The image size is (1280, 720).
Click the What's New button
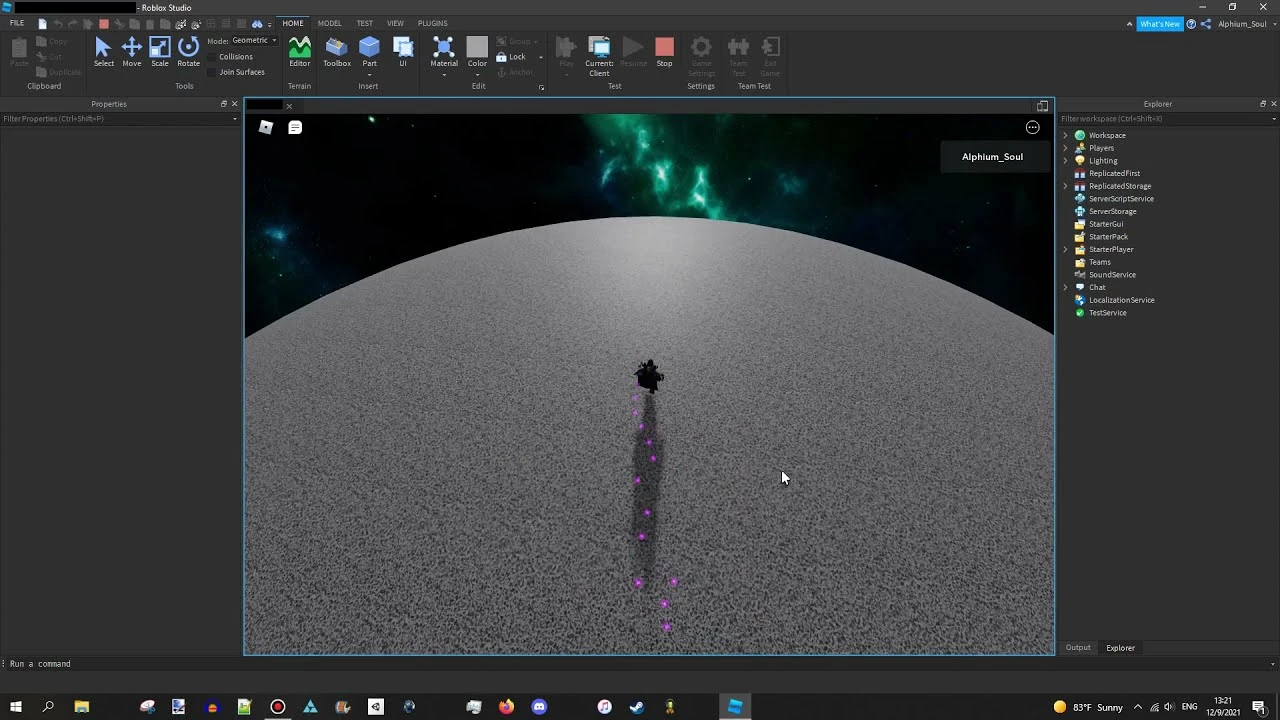[x=1159, y=24]
